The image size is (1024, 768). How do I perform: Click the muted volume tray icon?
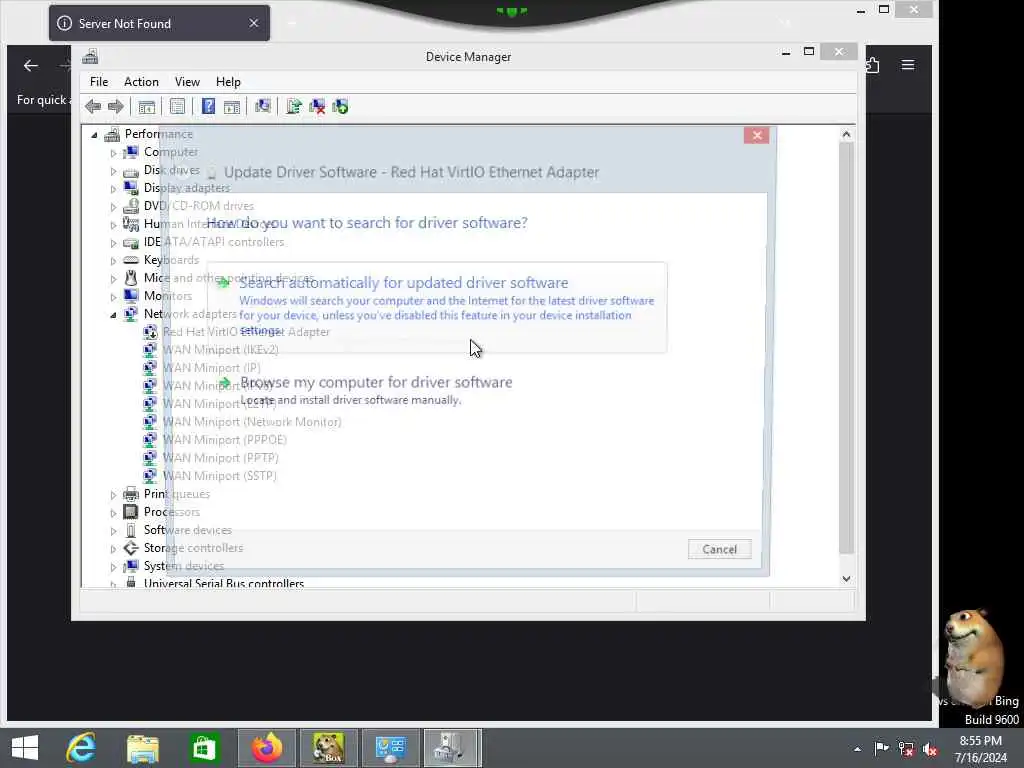pyautogui.click(x=930, y=749)
